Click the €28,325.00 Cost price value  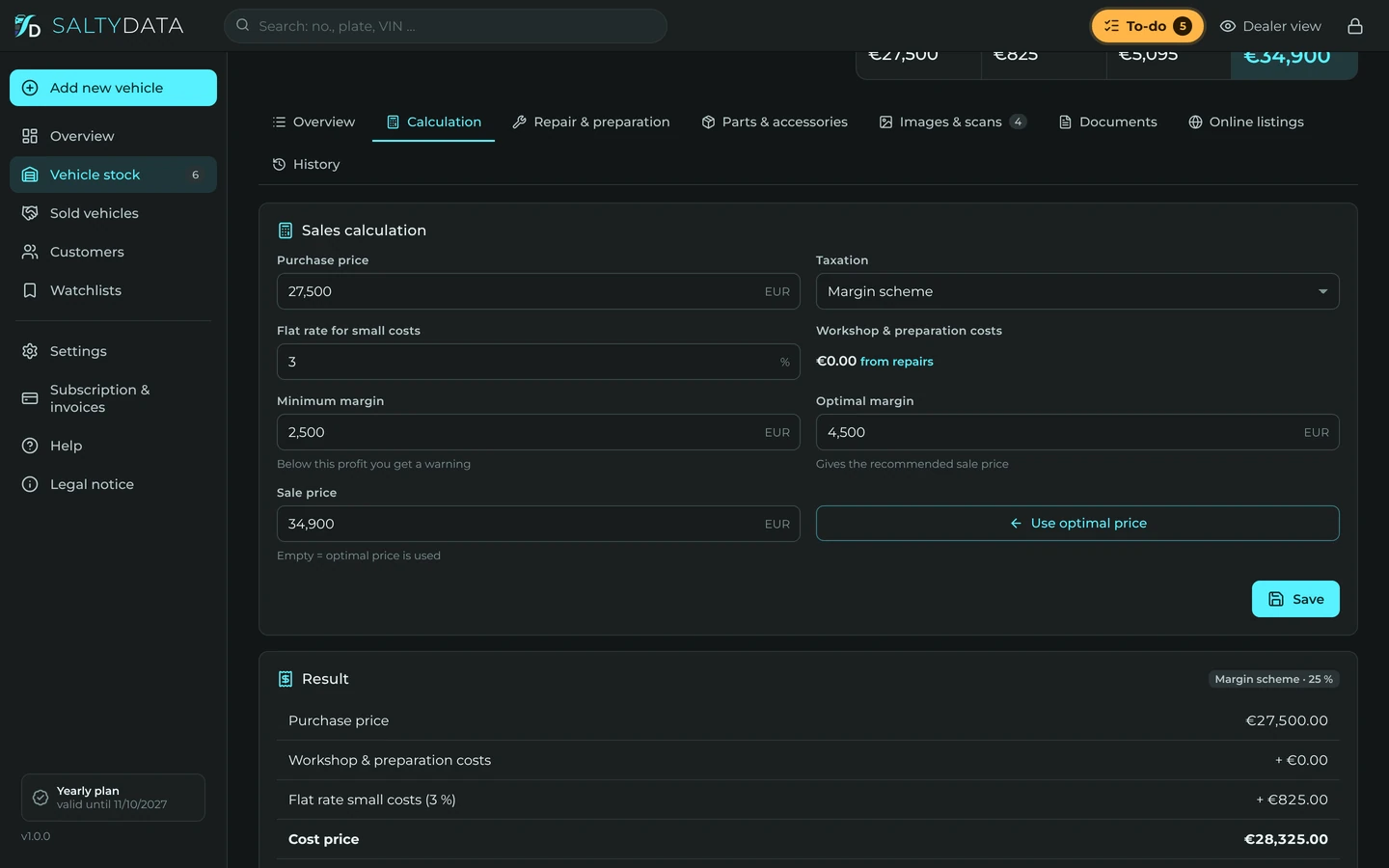[x=1286, y=839]
